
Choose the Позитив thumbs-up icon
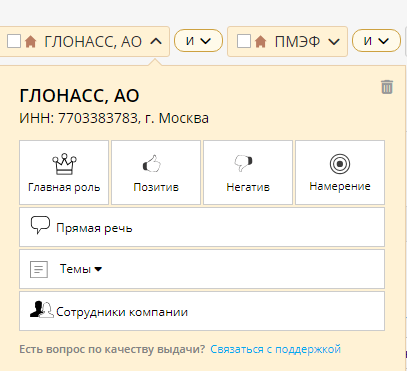[x=152, y=164]
